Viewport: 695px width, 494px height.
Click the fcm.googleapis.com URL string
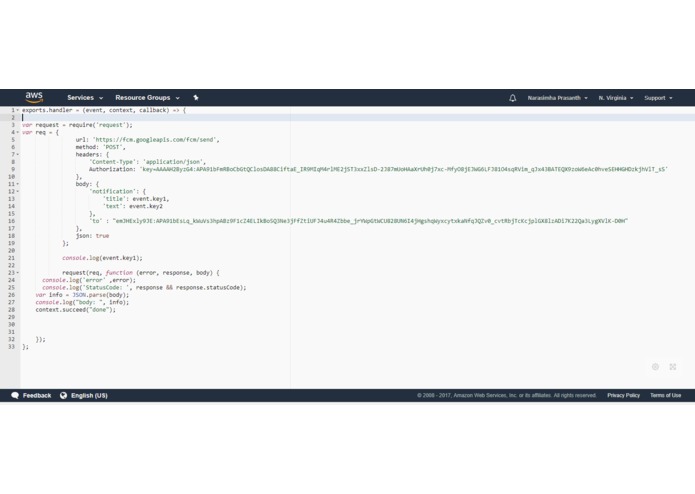point(154,140)
